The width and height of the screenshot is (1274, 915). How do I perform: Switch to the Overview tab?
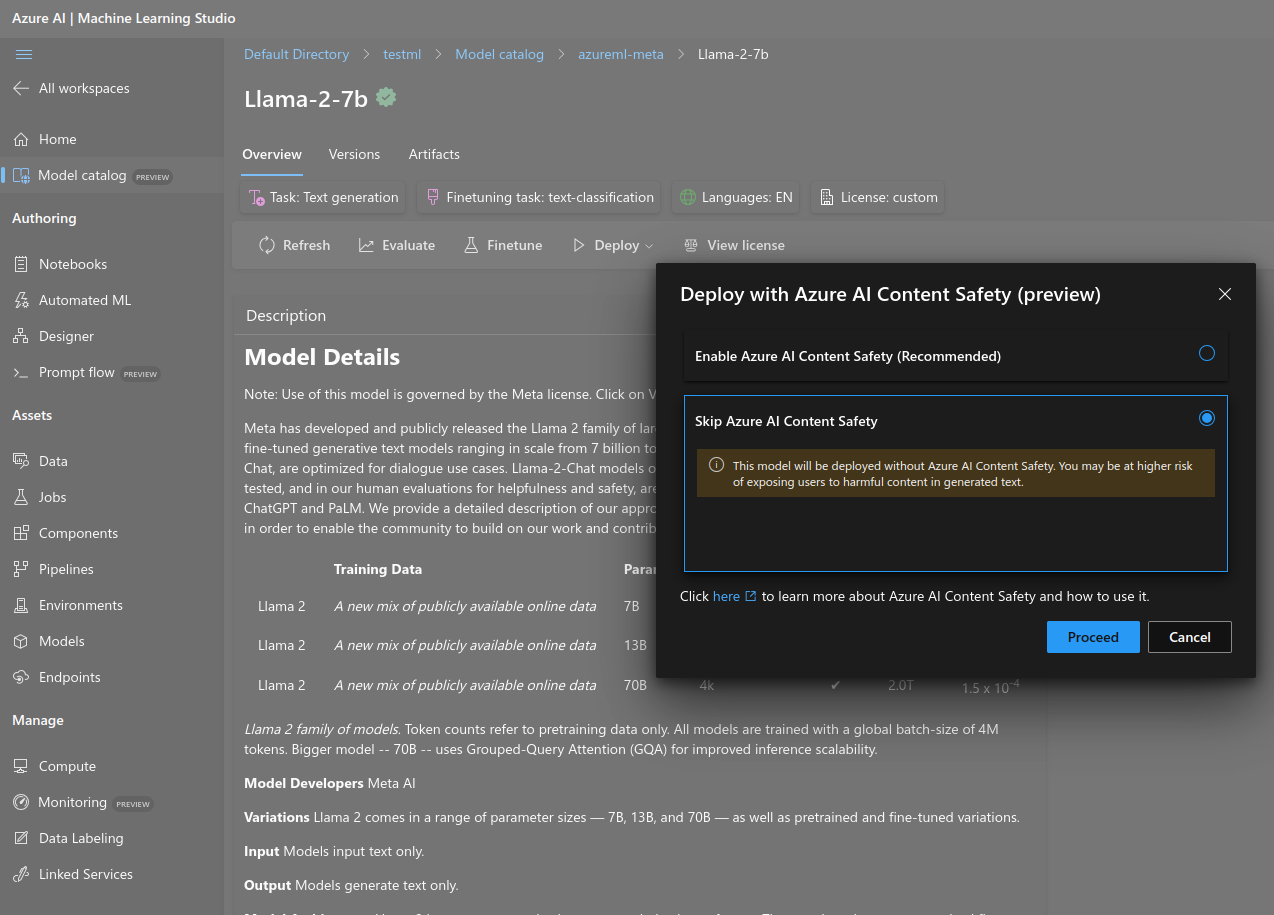tap(272, 154)
